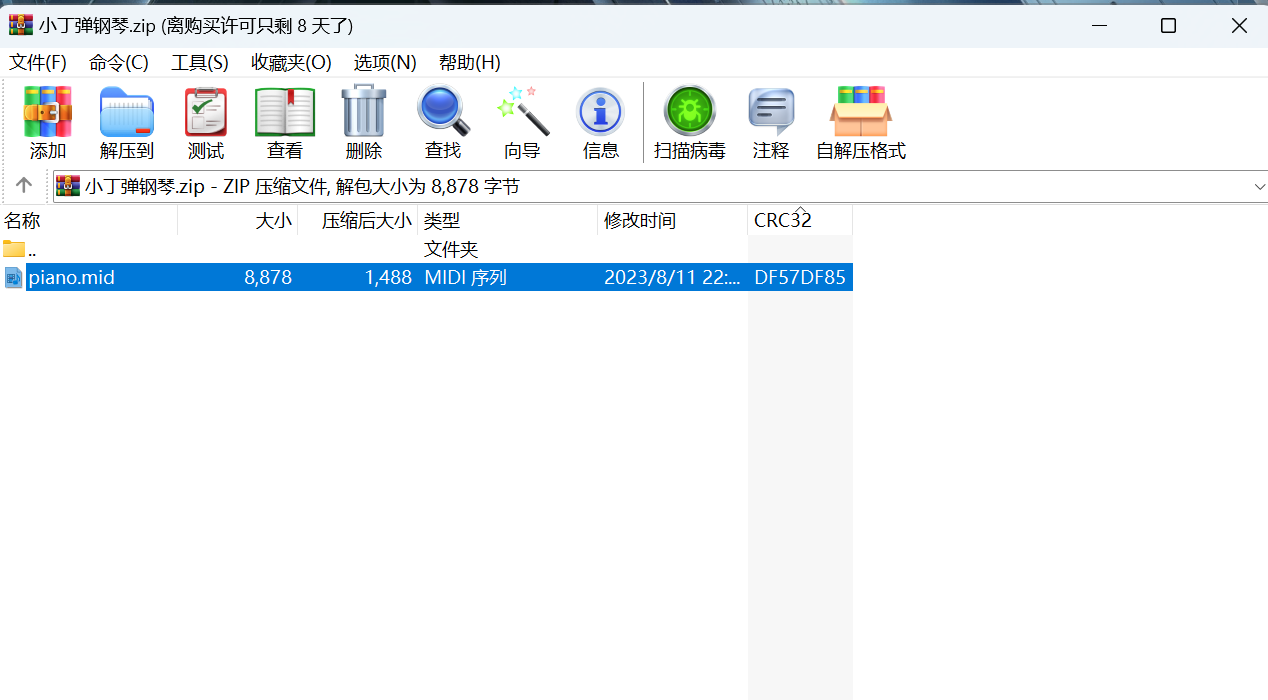This screenshot has width=1268, height=700.
Task: Click the 8,878 size value
Action: click(x=268, y=278)
